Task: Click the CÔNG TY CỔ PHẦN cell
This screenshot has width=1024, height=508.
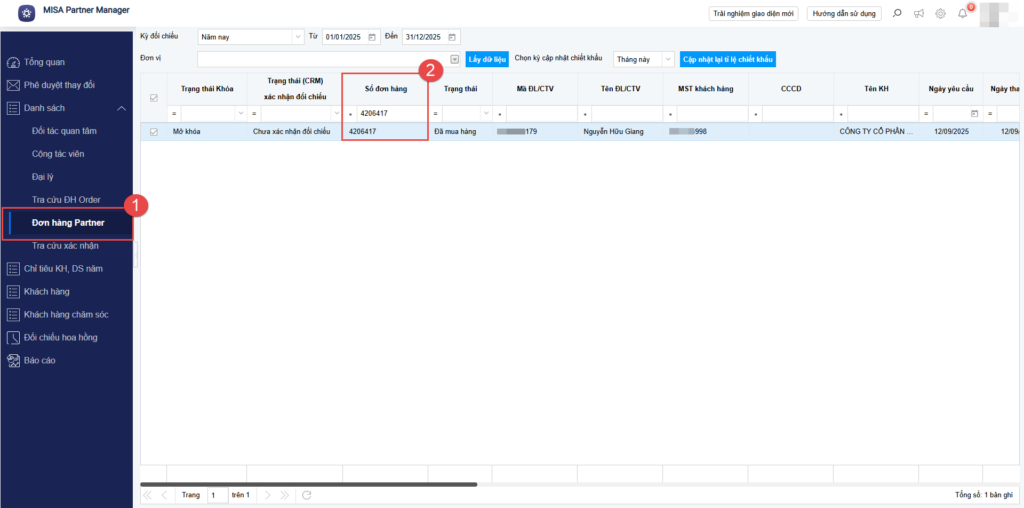Action: [x=876, y=132]
